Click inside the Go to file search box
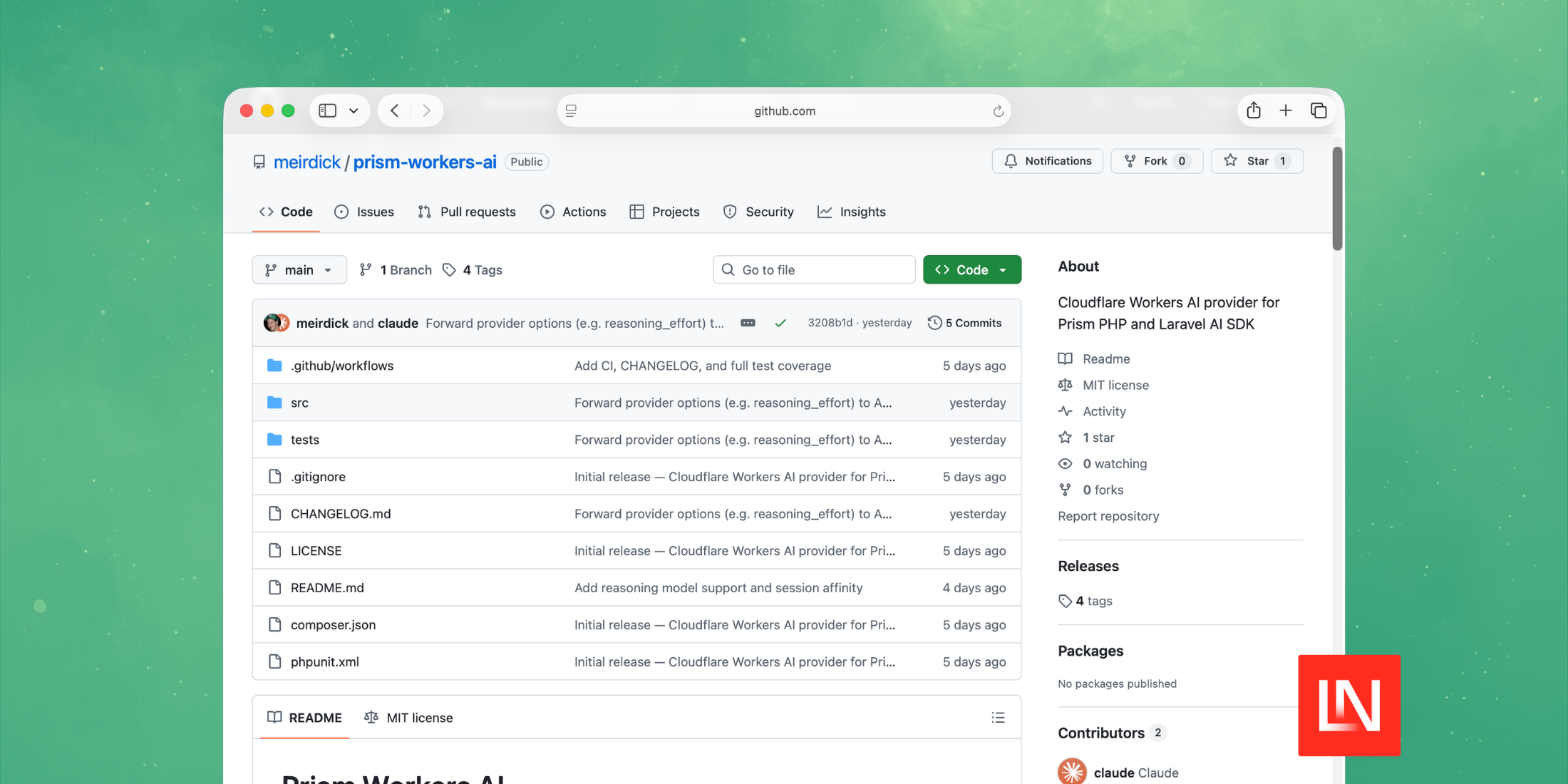1568x784 pixels. click(813, 269)
